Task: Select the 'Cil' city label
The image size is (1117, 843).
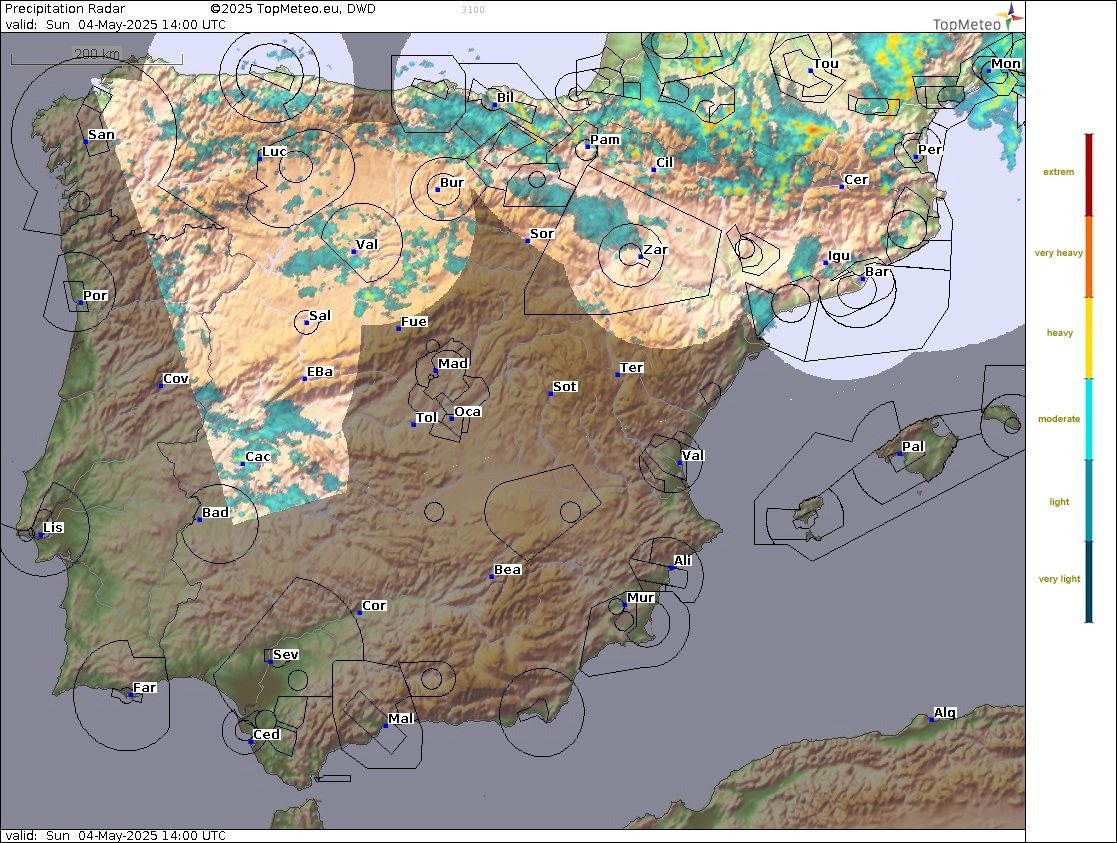Action: [x=665, y=162]
